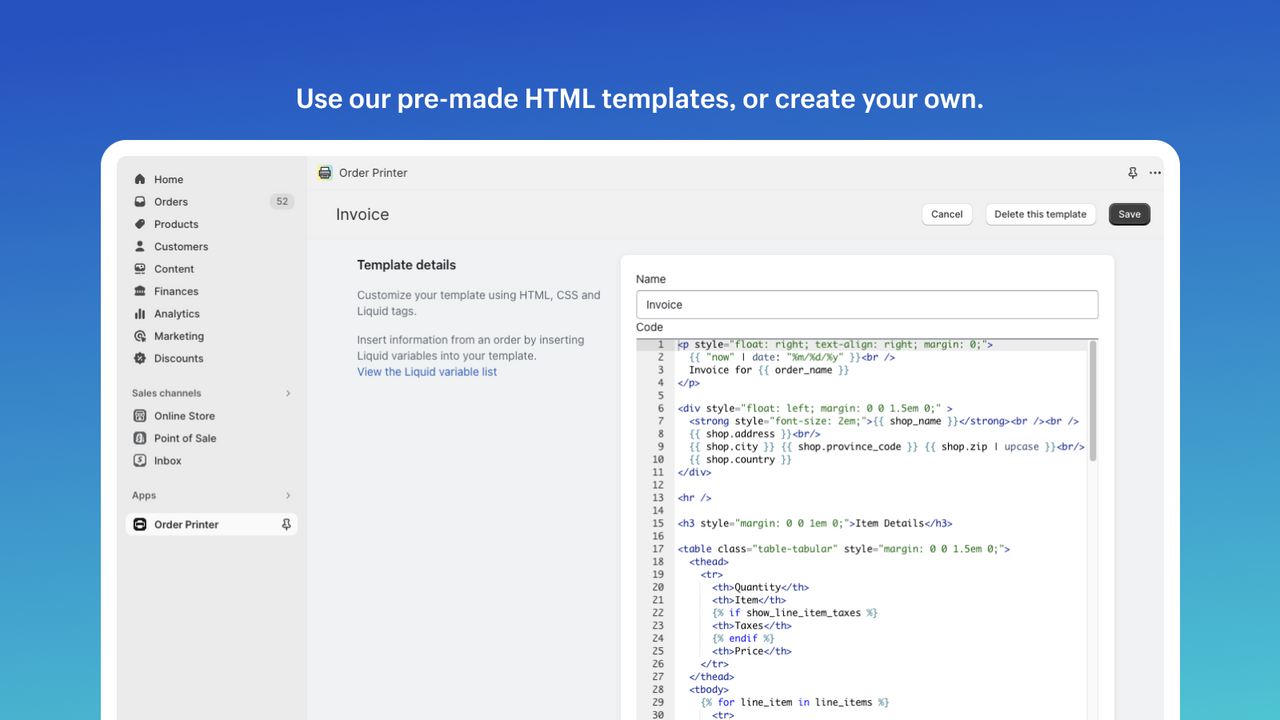The image size is (1280, 720).
Task: Open the Marketing section
Action: pyautogui.click(x=180, y=336)
